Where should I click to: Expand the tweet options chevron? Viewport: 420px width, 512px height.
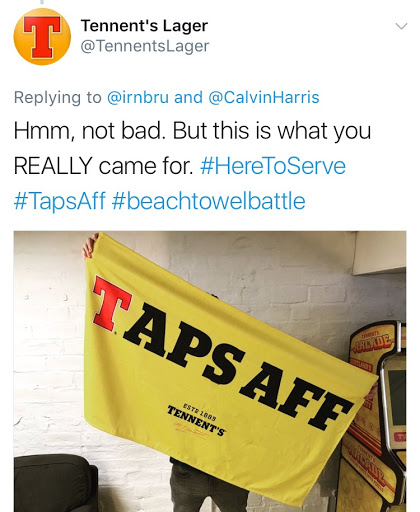tap(401, 26)
